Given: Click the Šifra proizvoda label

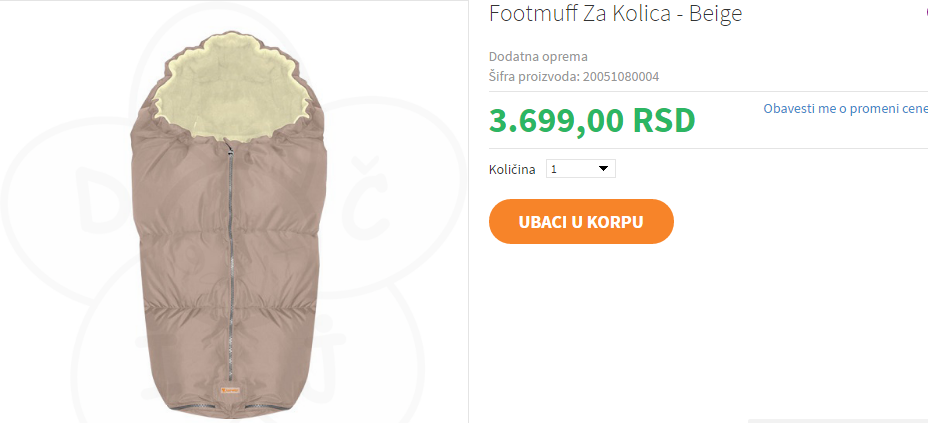Looking at the screenshot, I should point(534,76).
